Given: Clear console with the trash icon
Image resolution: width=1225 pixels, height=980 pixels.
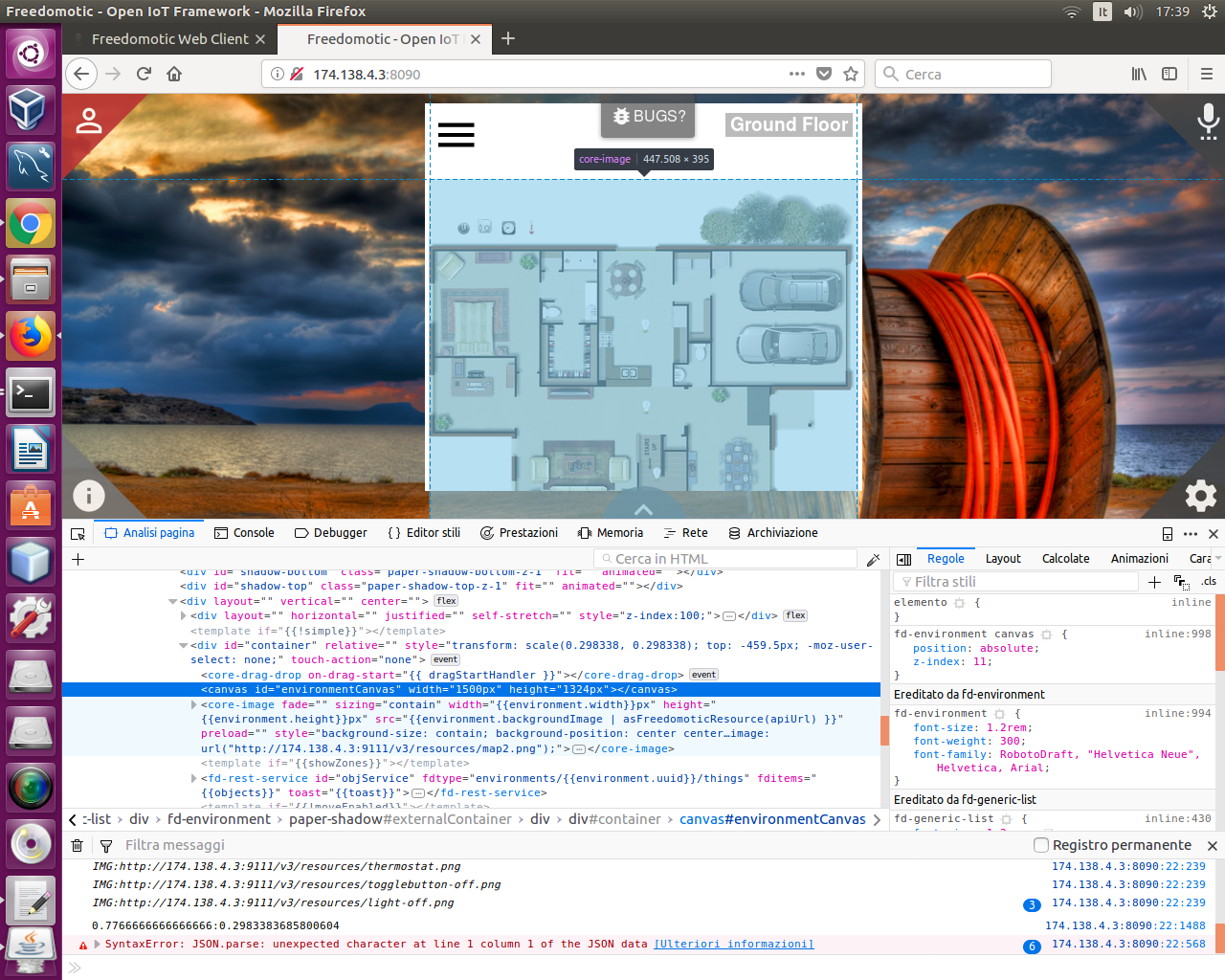Looking at the screenshot, I should [78, 845].
